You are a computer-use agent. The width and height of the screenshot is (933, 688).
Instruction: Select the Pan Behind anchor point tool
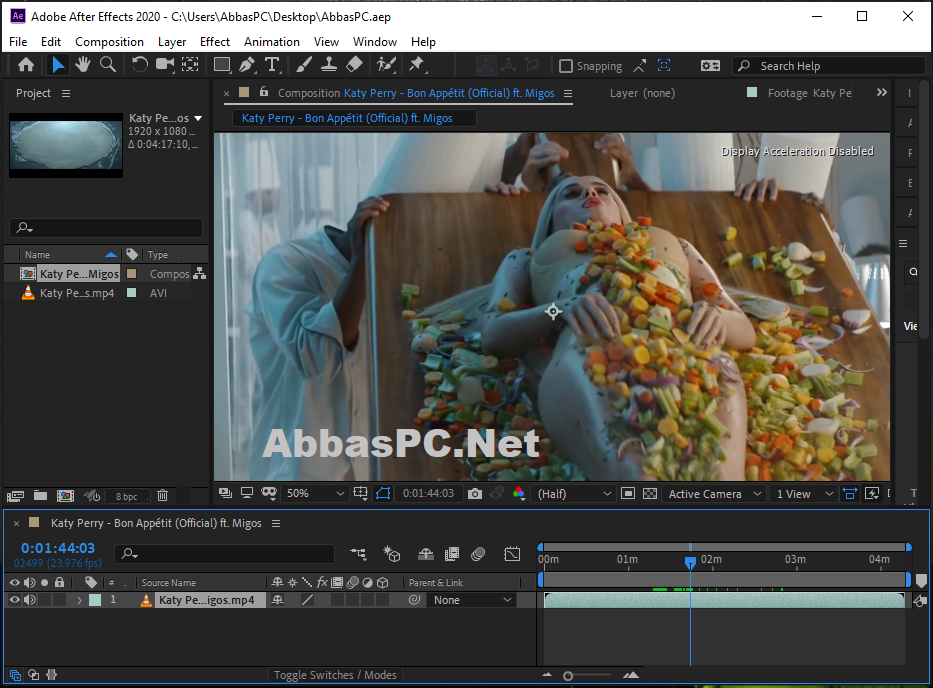coord(190,65)
